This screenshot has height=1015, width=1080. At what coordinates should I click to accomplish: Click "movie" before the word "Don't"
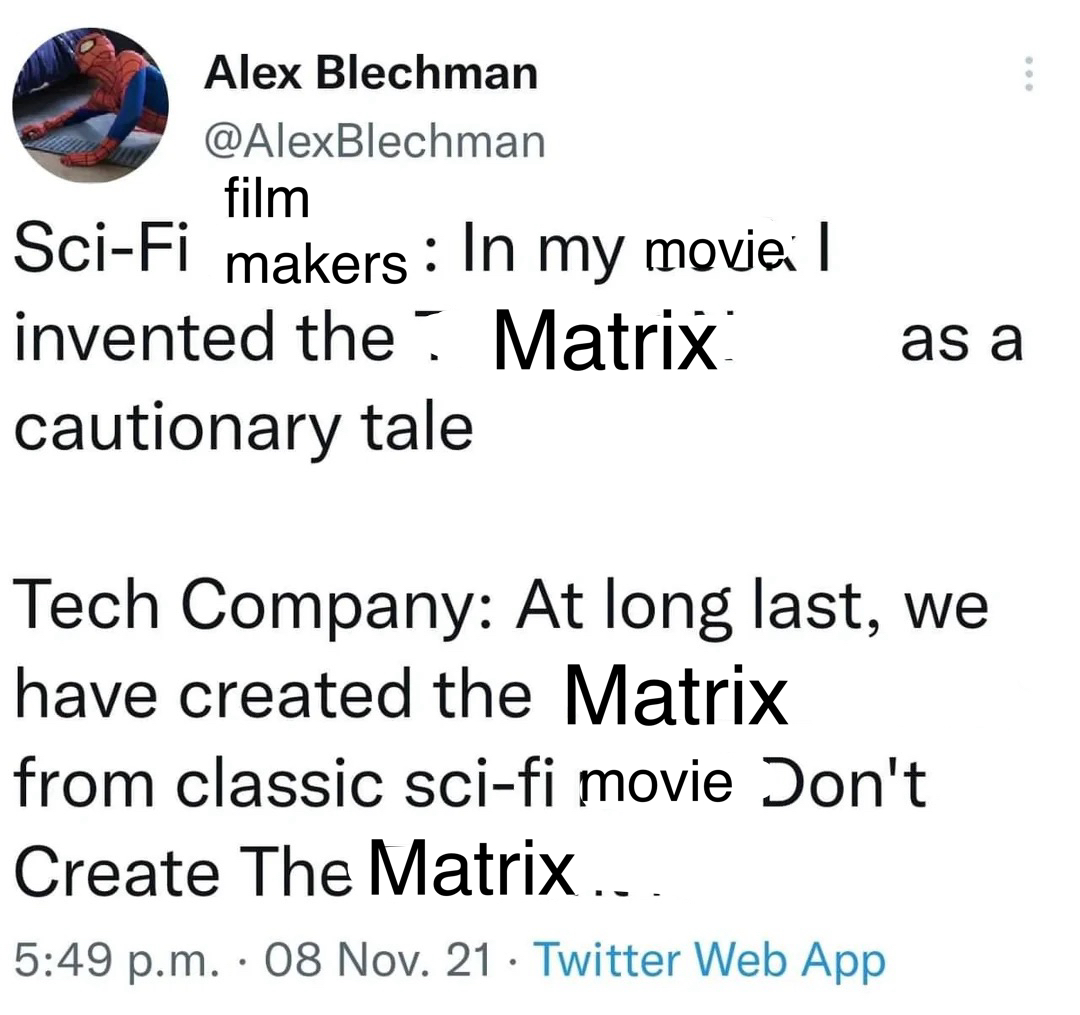pos(656,782)
